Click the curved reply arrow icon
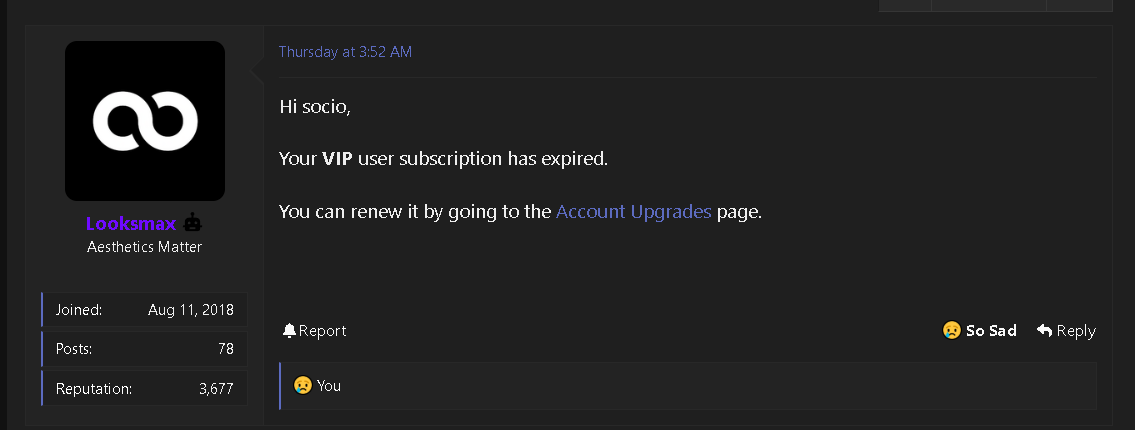This screenshot has height=430, width=1135. tap(1044, 330)
